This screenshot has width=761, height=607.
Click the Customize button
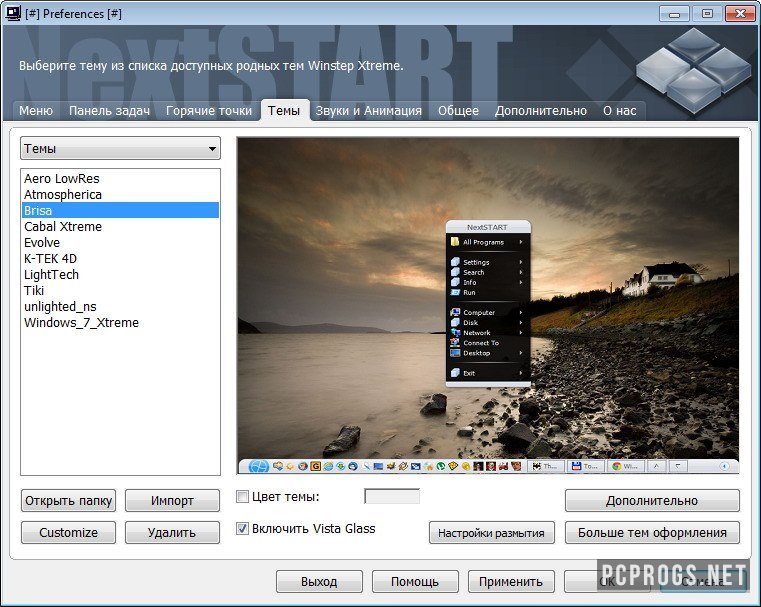coord(68,533)
